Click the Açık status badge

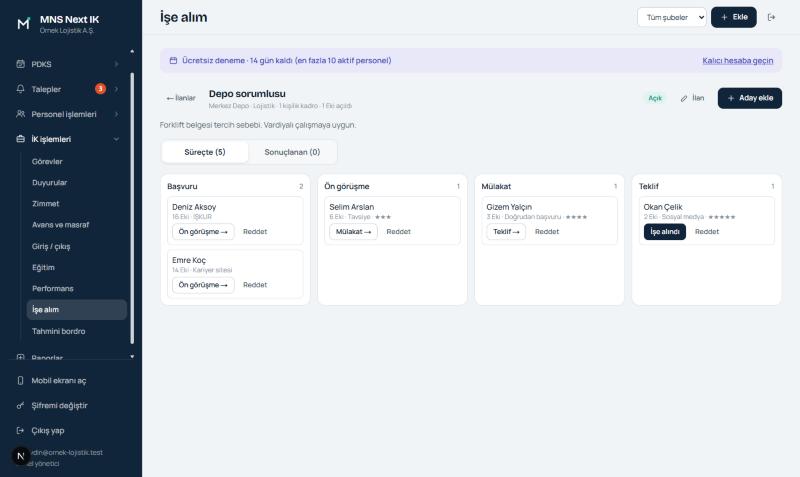(x=655, y=98)
